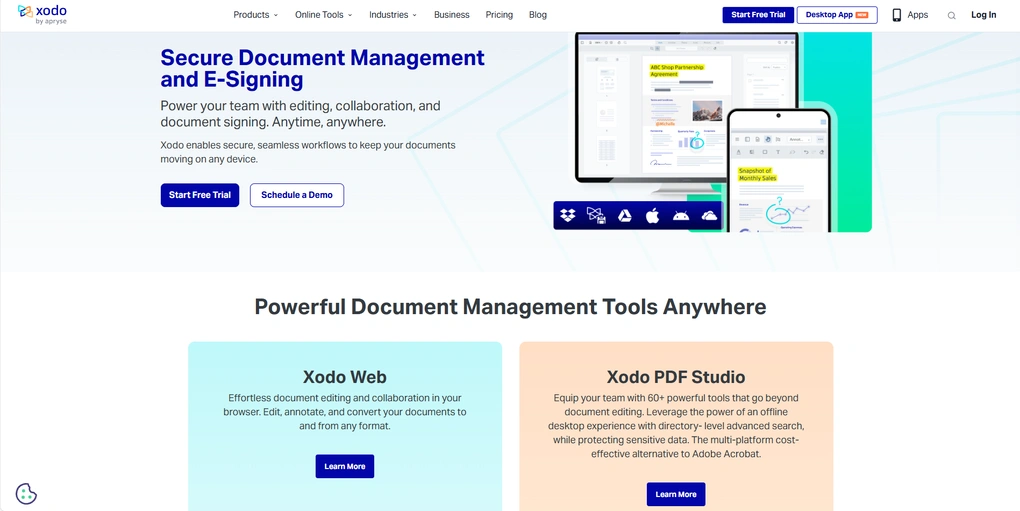This screenshot has width=1020, height=511.
Task: Click the mobile phone product screenshot
Action: click(779, 170)
